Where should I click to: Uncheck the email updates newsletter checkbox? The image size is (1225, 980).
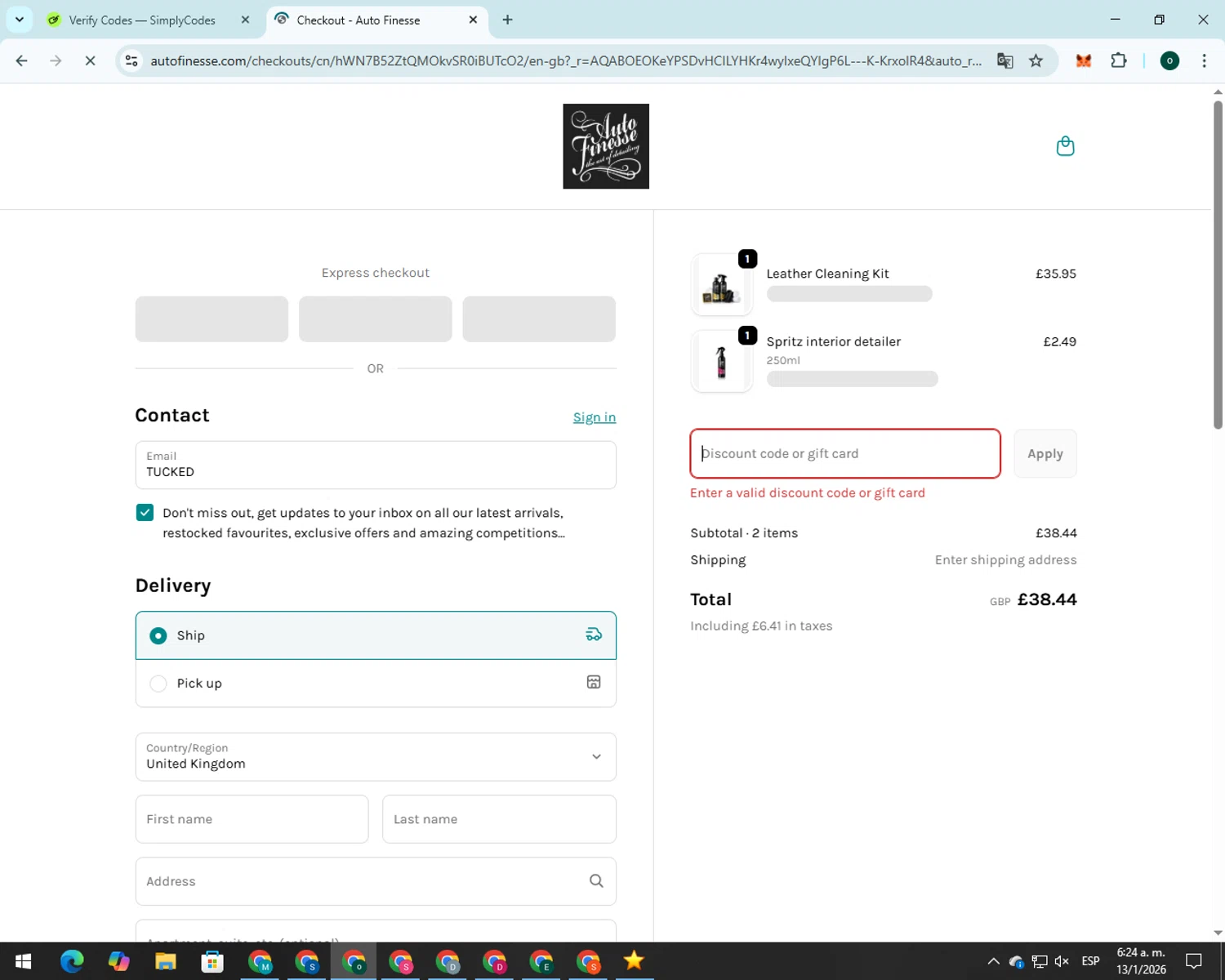145,512
